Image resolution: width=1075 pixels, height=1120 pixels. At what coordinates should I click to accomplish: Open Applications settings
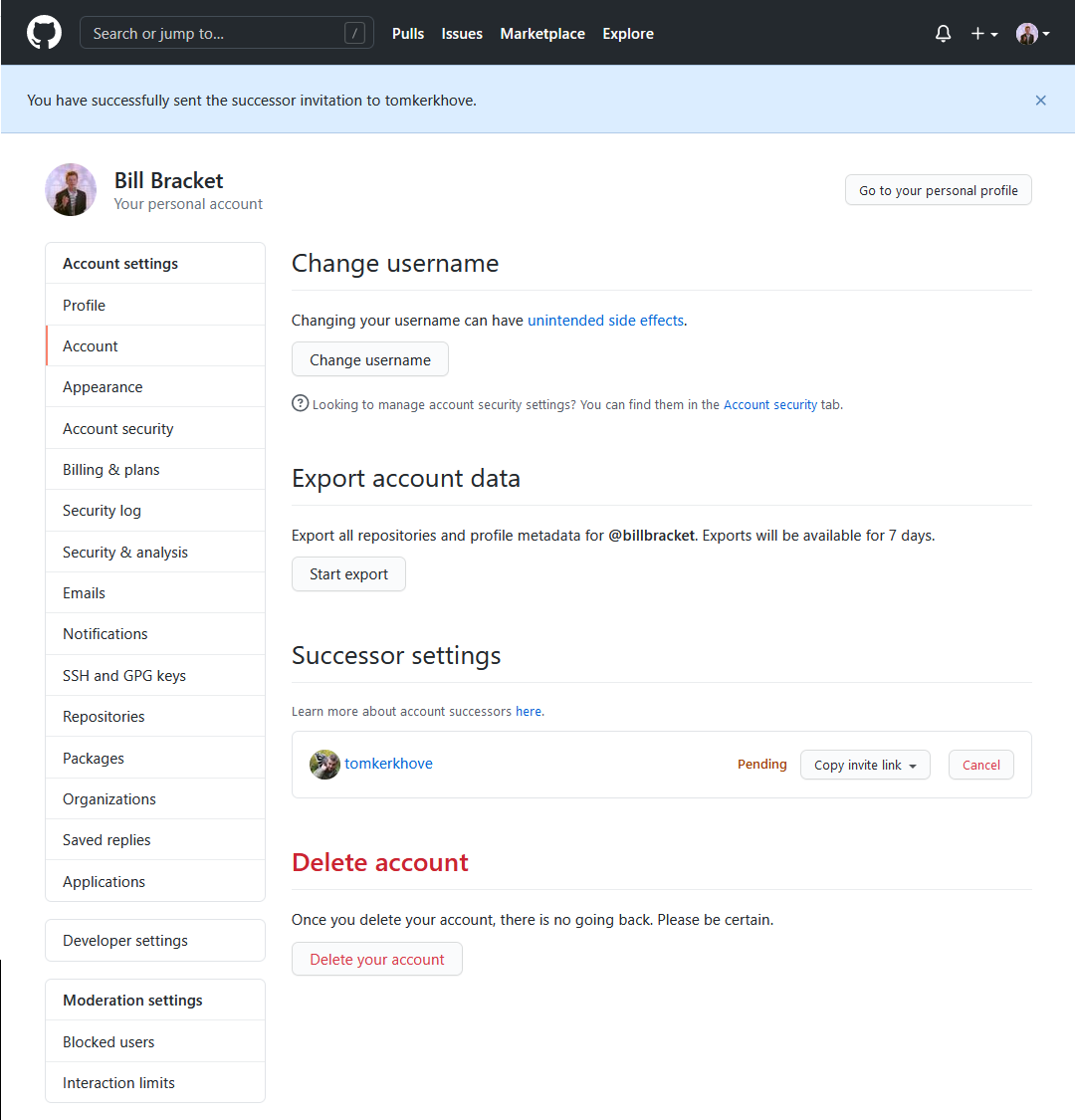155,881
